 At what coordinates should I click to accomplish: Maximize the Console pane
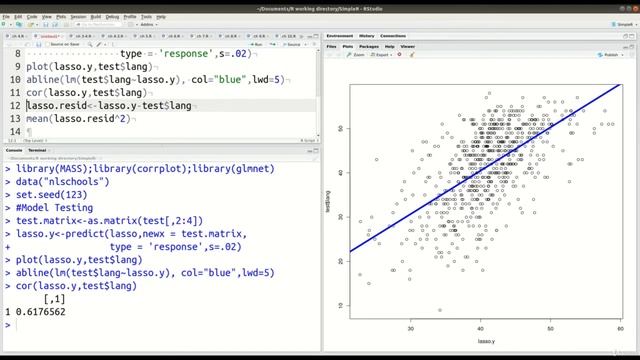coord(316,151)
